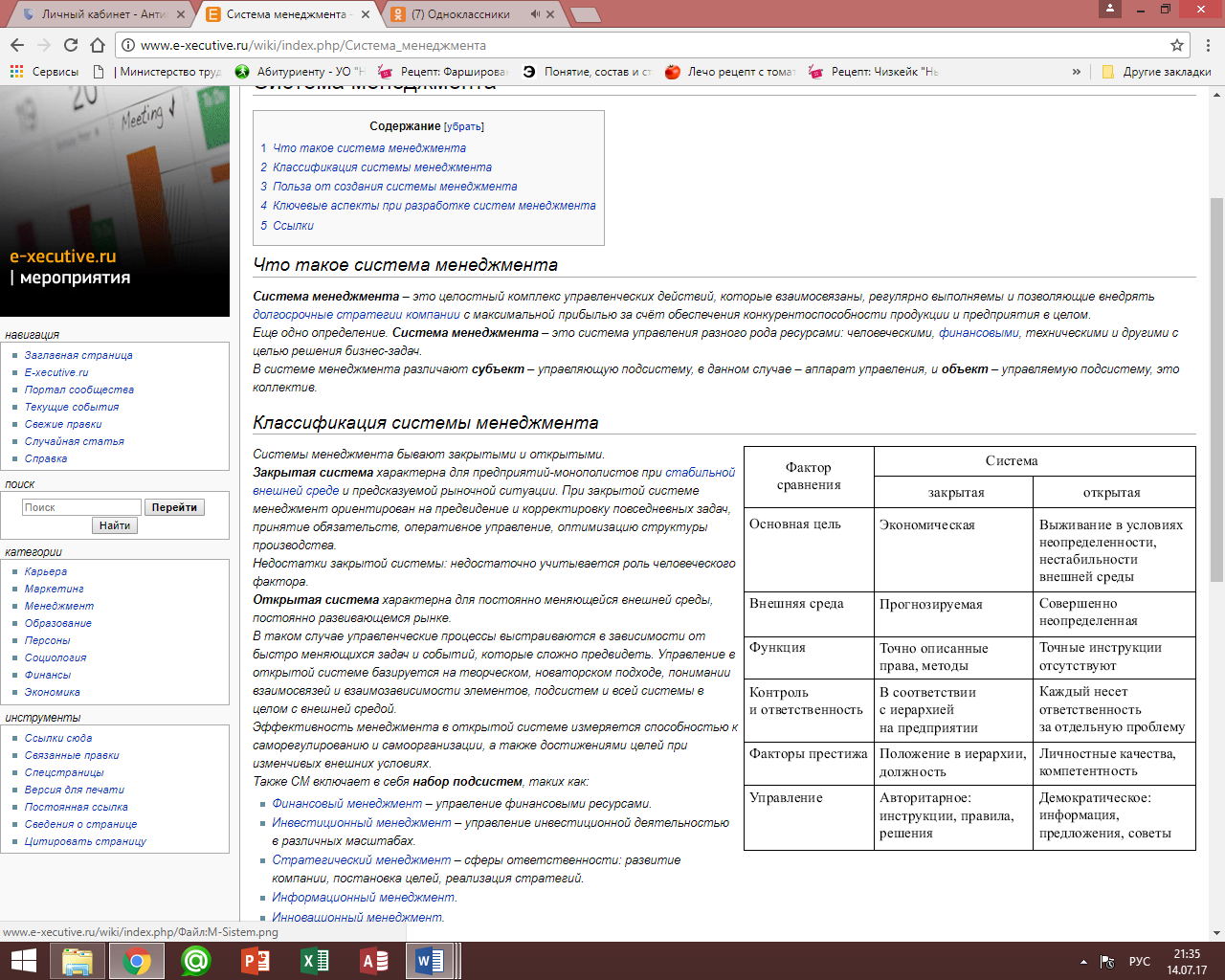Open Министерство труд bookmark
Viewport: 1225px width, 980px height.
tap(158, 72)
